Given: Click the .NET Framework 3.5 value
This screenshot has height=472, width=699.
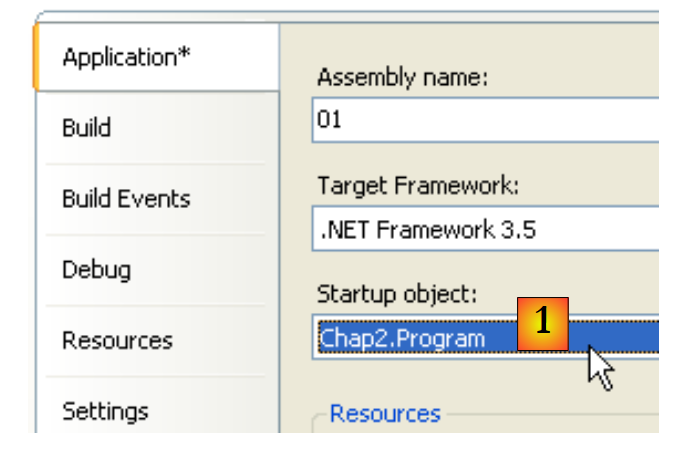Looking at the screenshot, I should pyautogui.click(x=428, y=229).
